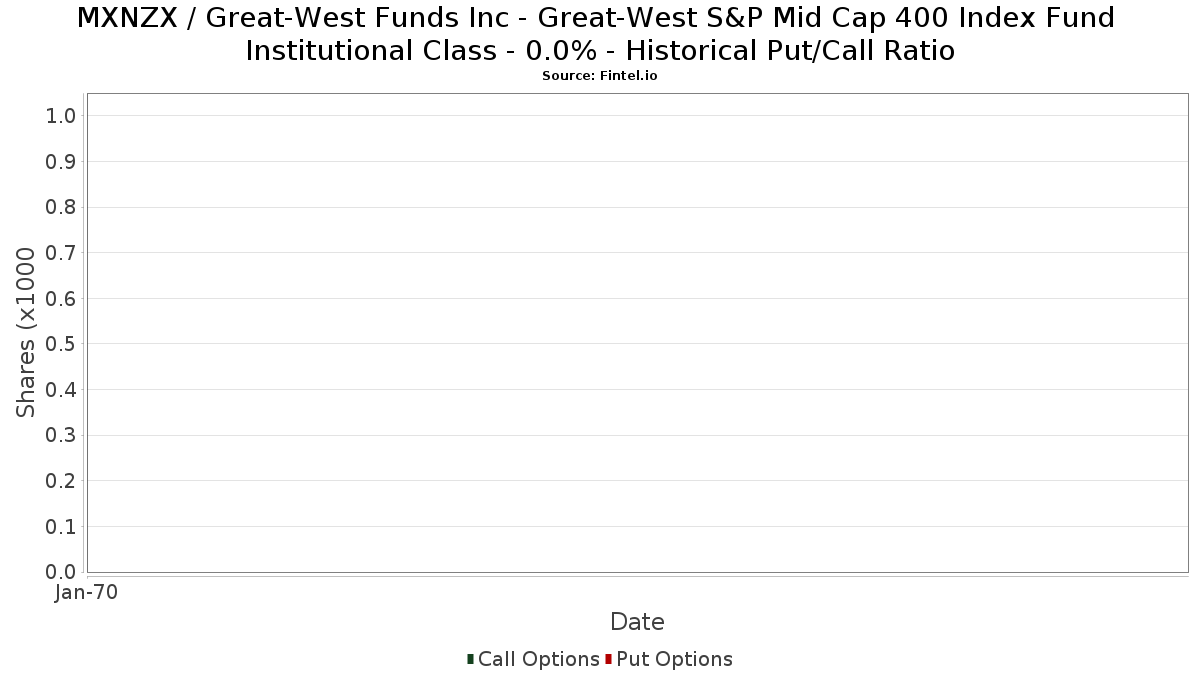This screenshot has height=675, width=1200.
Task: Select the Historical Put/Call Ratio subtitle line
Action: [599, 50]
